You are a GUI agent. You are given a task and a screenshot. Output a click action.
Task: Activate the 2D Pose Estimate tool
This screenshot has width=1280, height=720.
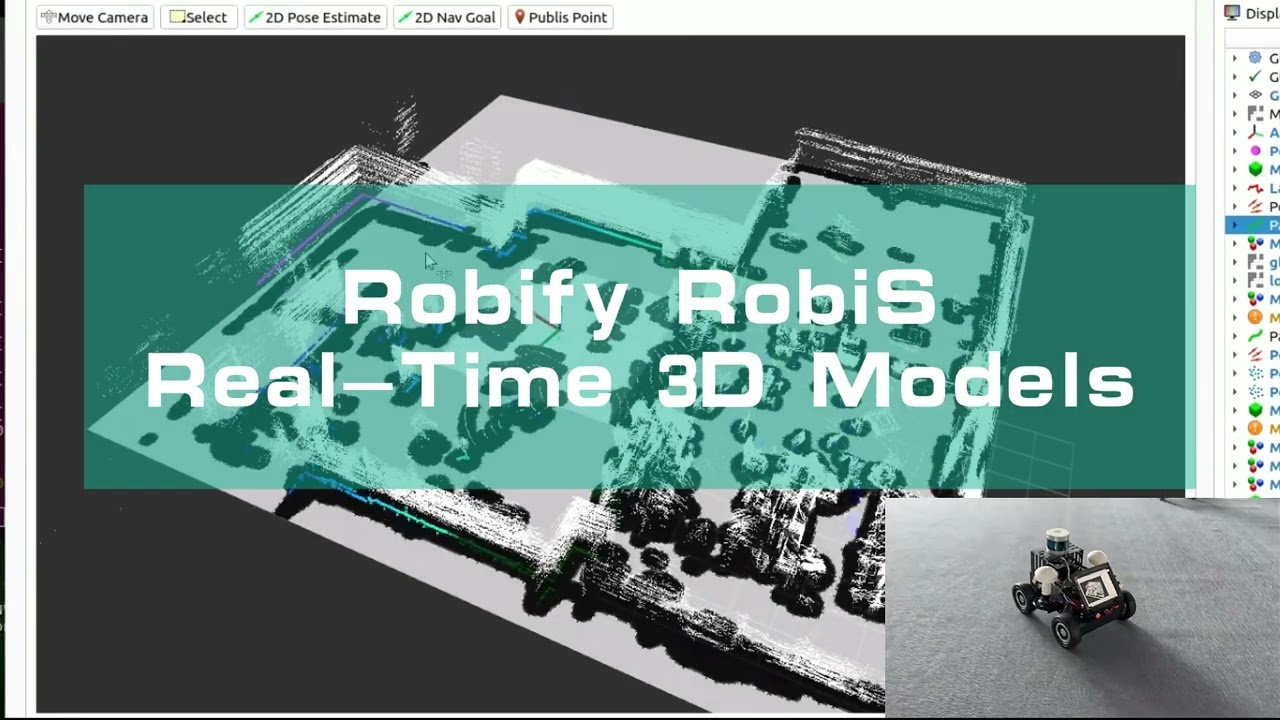[315, 17]
